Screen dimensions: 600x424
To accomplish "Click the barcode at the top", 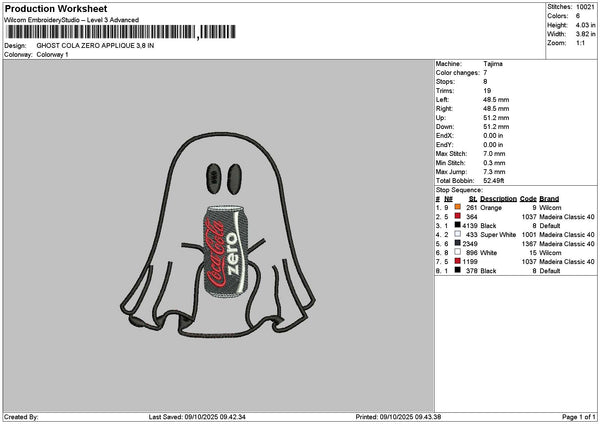I will tap(121, 32).
